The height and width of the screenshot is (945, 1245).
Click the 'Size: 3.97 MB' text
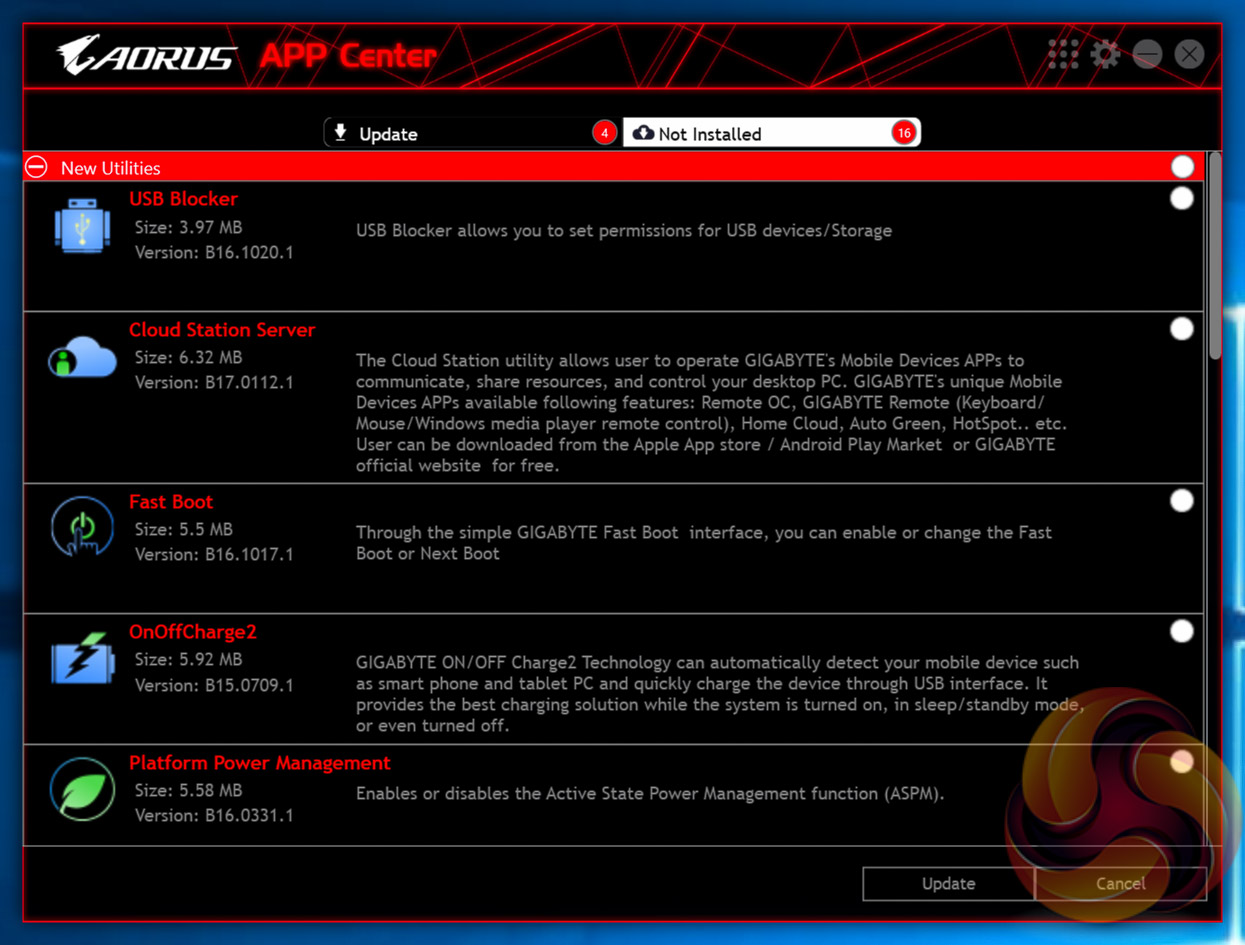point(188,228)
